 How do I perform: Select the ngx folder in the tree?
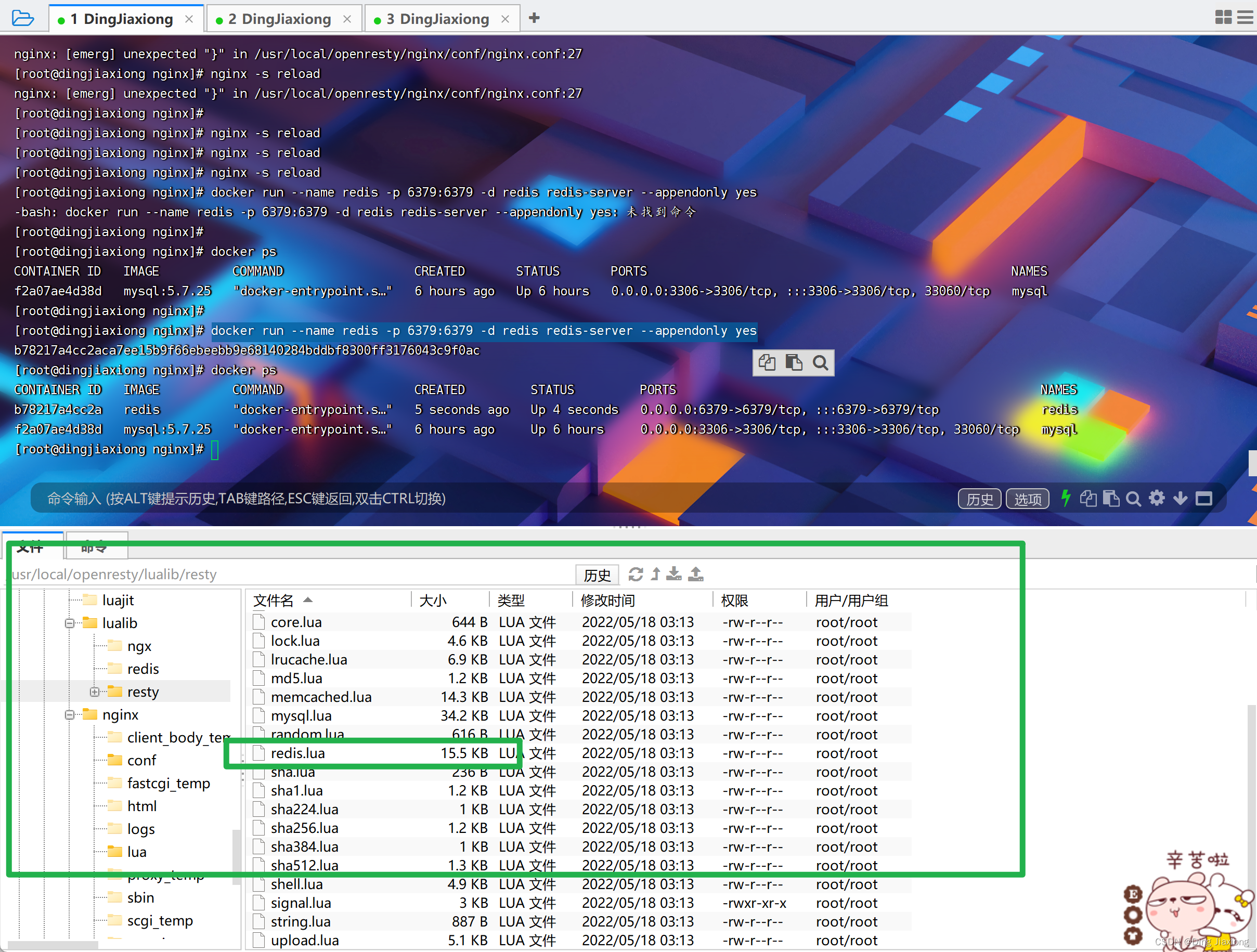click(x=130, y=646)
